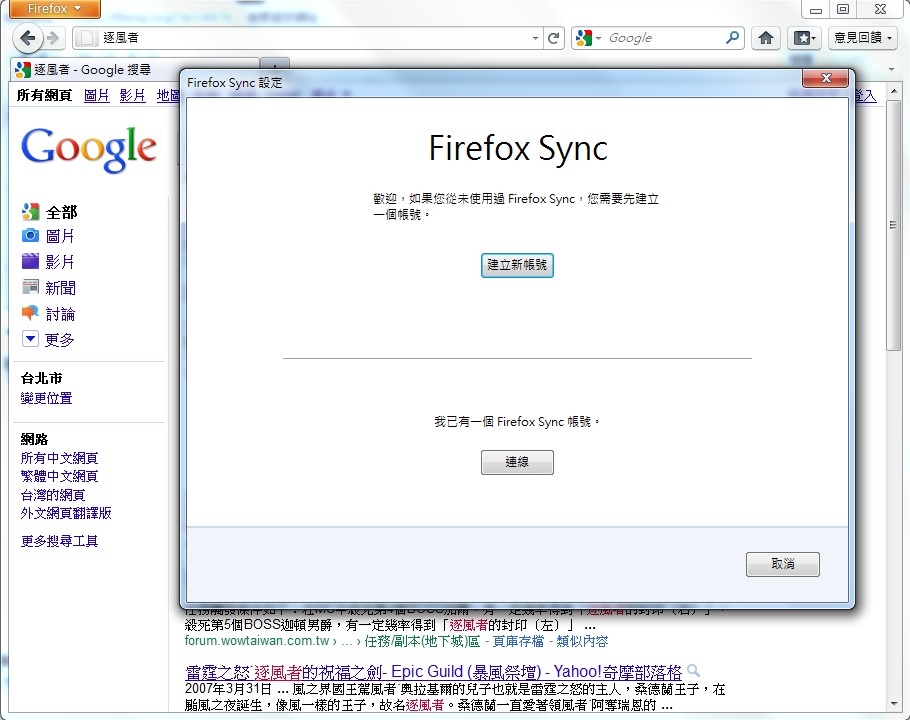Screen dimensions: 910x720
Task: Click the scrollbar down arrow
Action: click(894, 704)
